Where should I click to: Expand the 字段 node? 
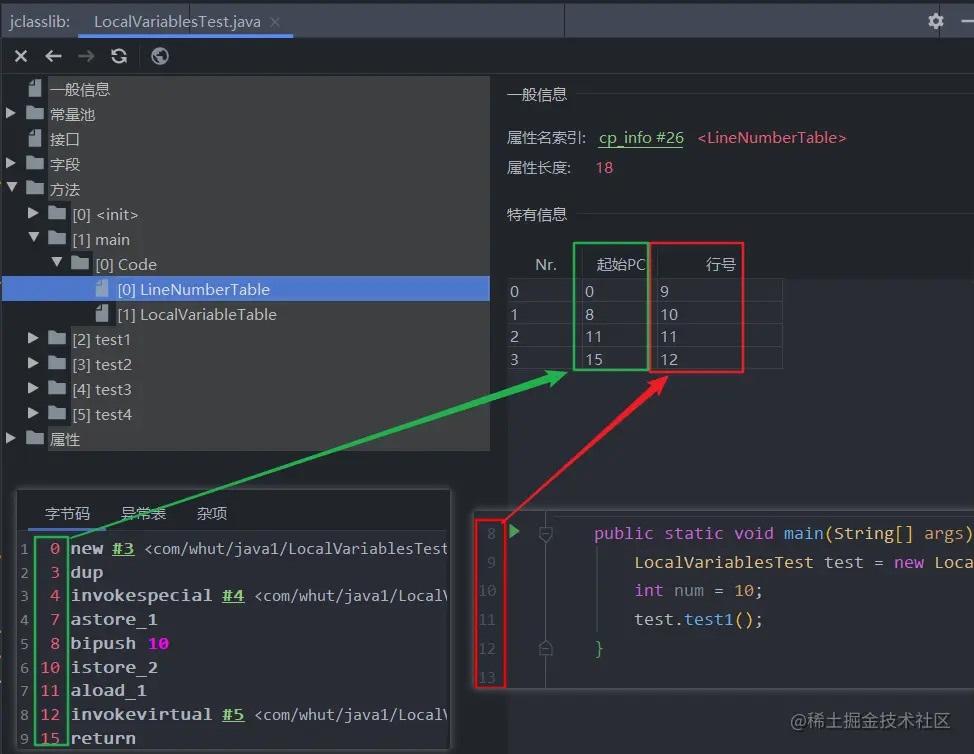coord(11,163)
